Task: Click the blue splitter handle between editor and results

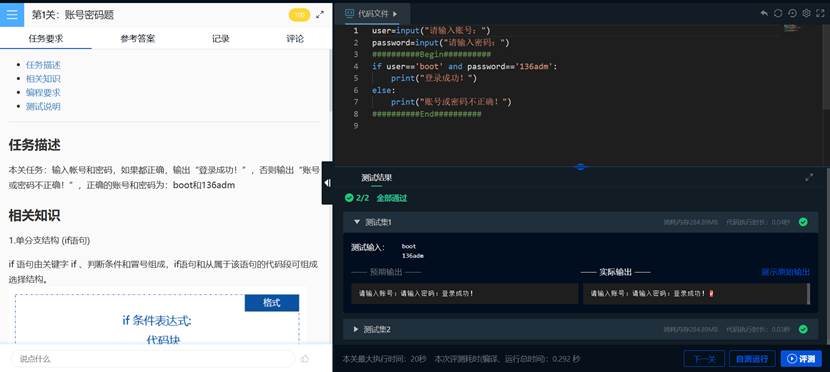Action: [580, 167]
